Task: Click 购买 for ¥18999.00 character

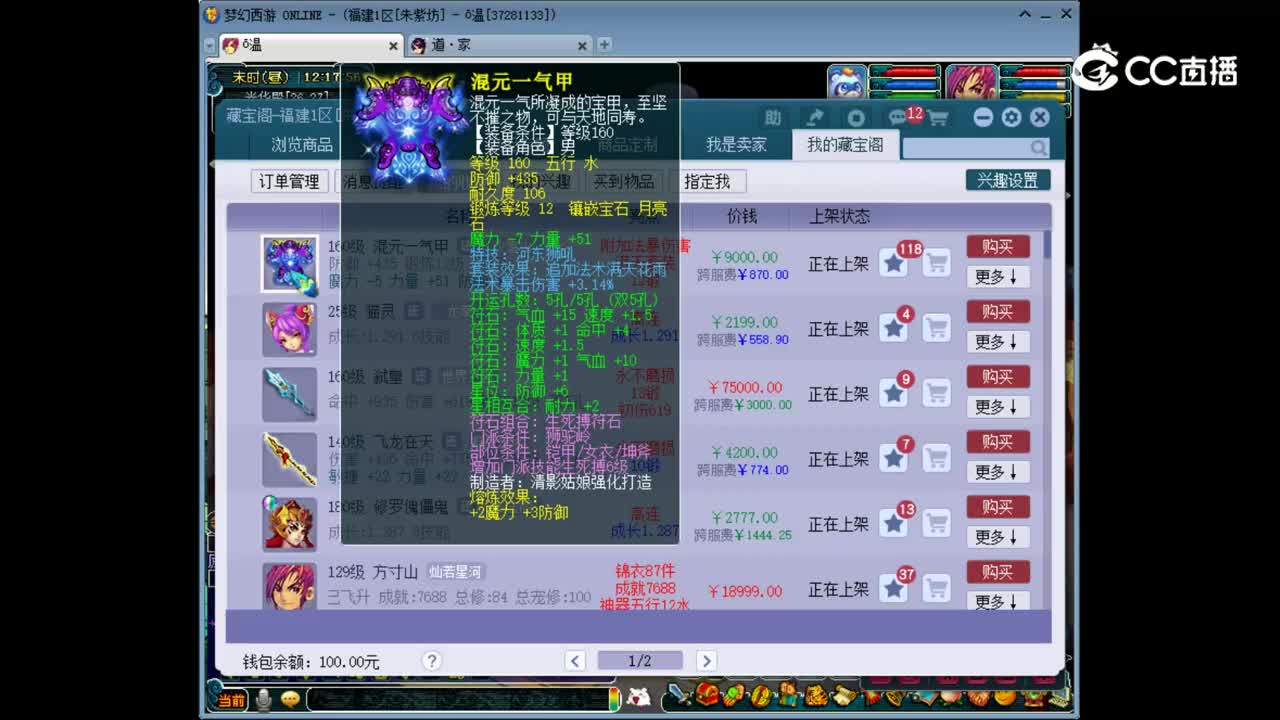Action: click(x=998, y=571)
